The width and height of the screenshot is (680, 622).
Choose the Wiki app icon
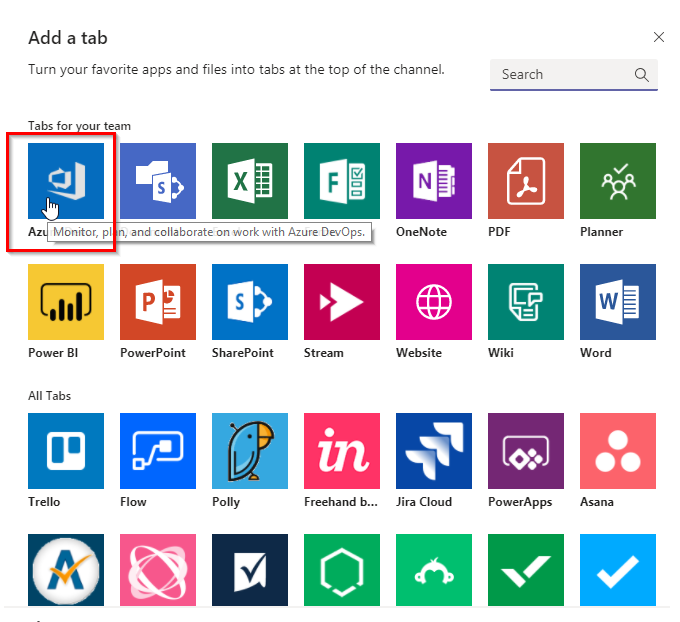point(526,302)
